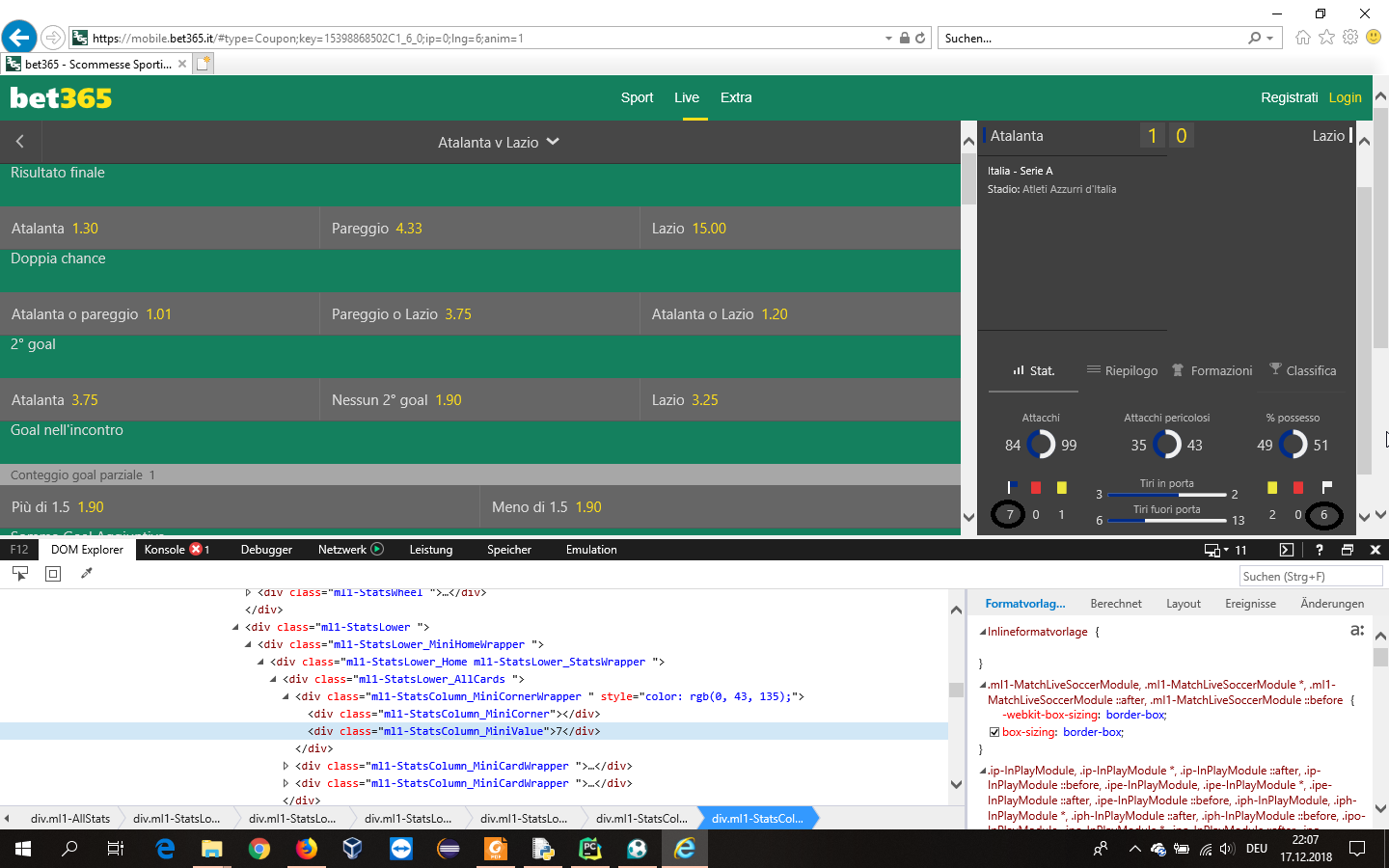Open the devtools console drawer icon

point(1286,550)
